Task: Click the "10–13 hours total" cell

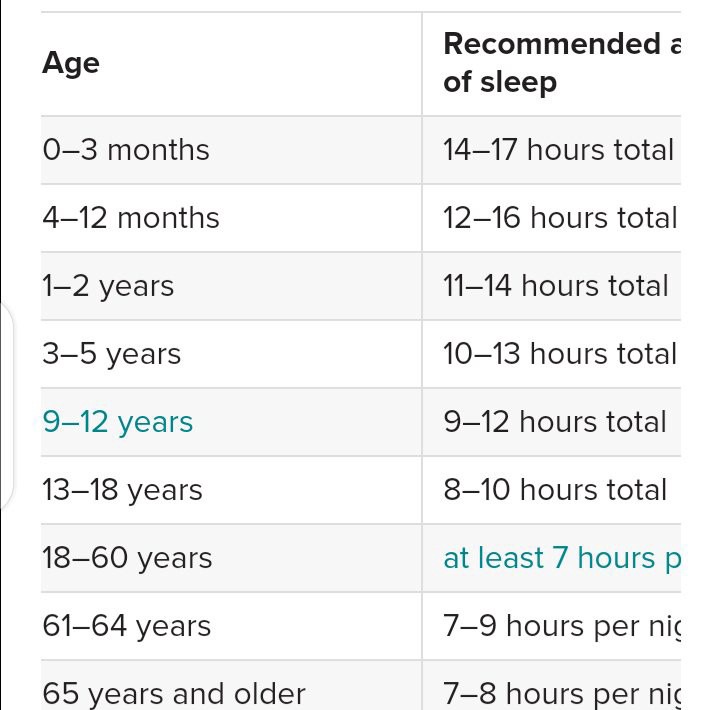Action: (x=559, y=354)
